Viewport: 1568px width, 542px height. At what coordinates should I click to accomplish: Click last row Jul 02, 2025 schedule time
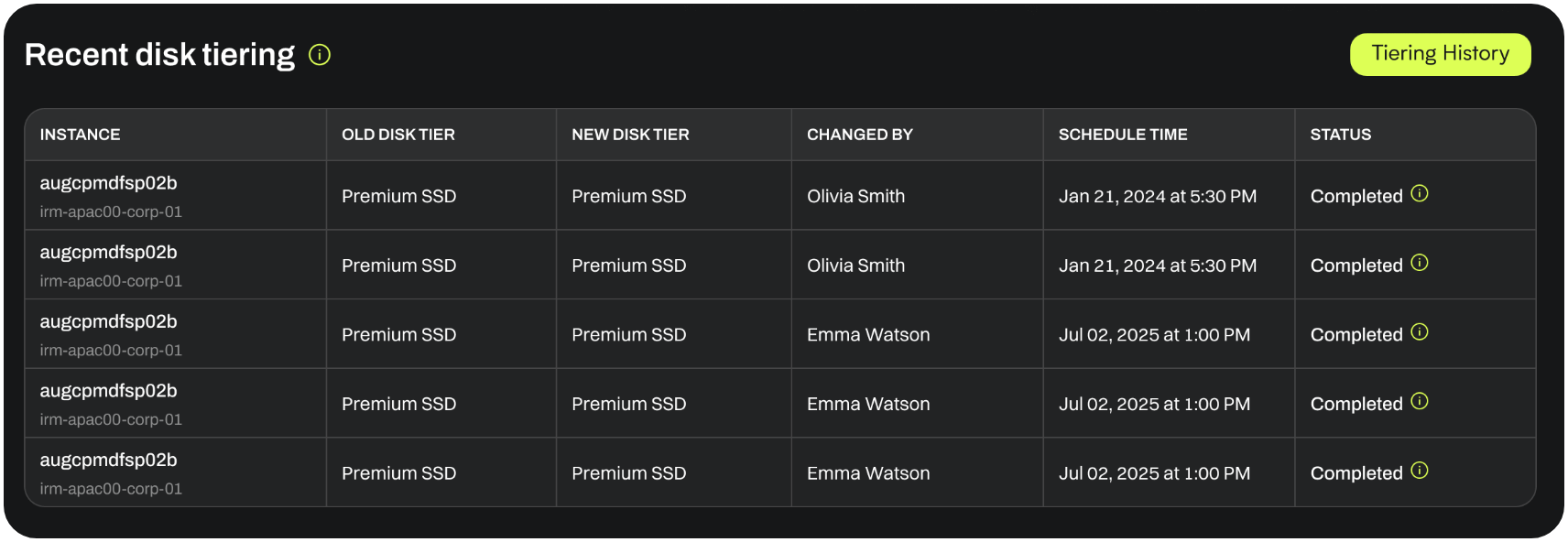pyautogui.click(x=1154, y=473)
